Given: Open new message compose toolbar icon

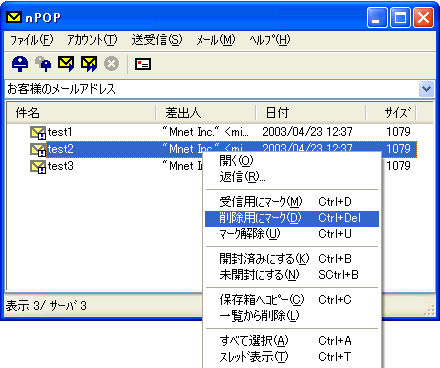Looking at the screenshot, I should coord(143,64).
